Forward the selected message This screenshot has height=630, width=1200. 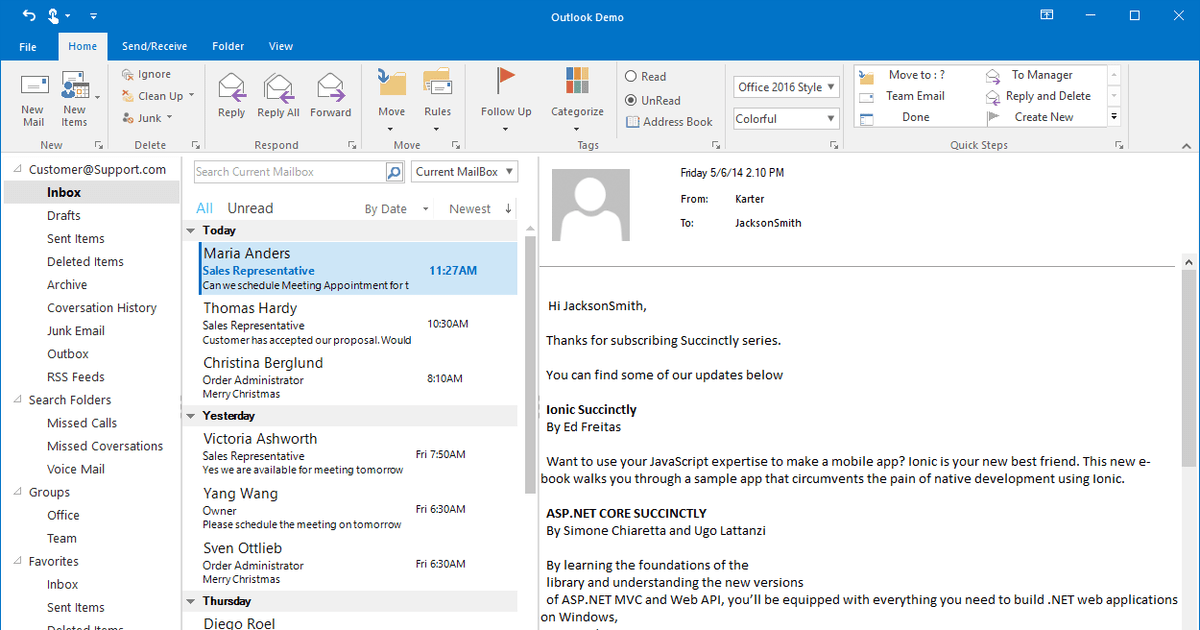(331, 95)
